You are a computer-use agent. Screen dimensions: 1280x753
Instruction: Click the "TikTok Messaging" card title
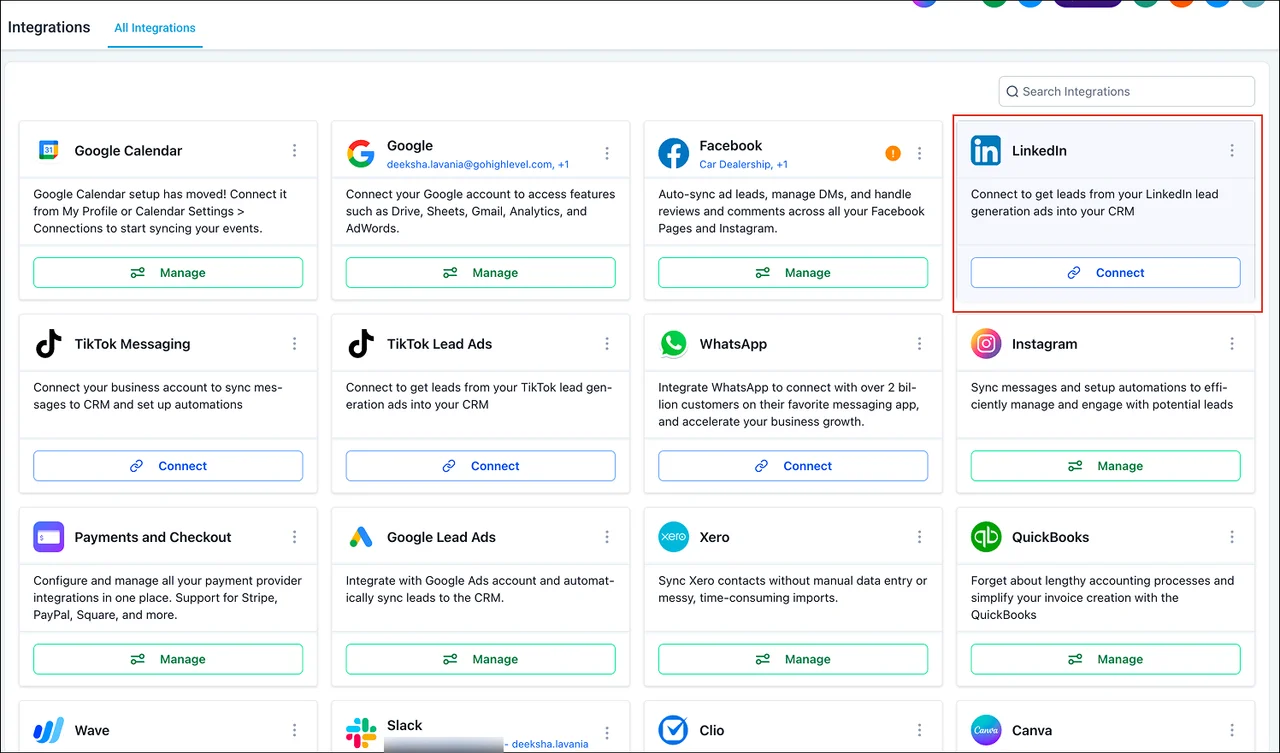tap(132, 344)
